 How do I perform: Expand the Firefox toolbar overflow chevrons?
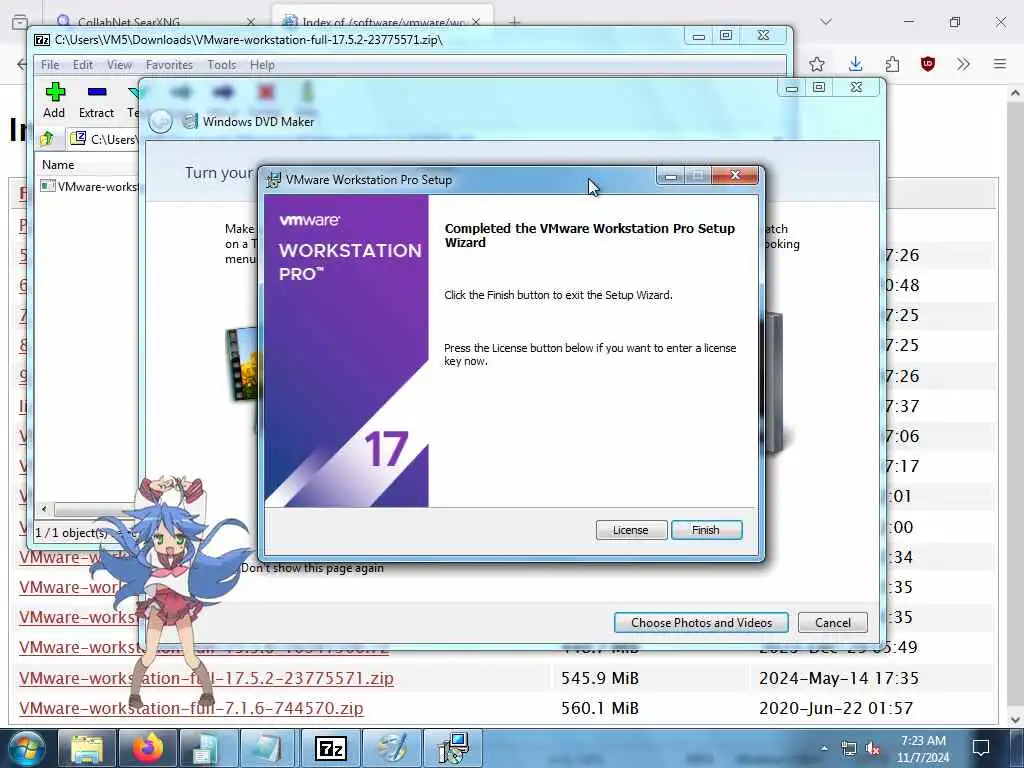963,64
